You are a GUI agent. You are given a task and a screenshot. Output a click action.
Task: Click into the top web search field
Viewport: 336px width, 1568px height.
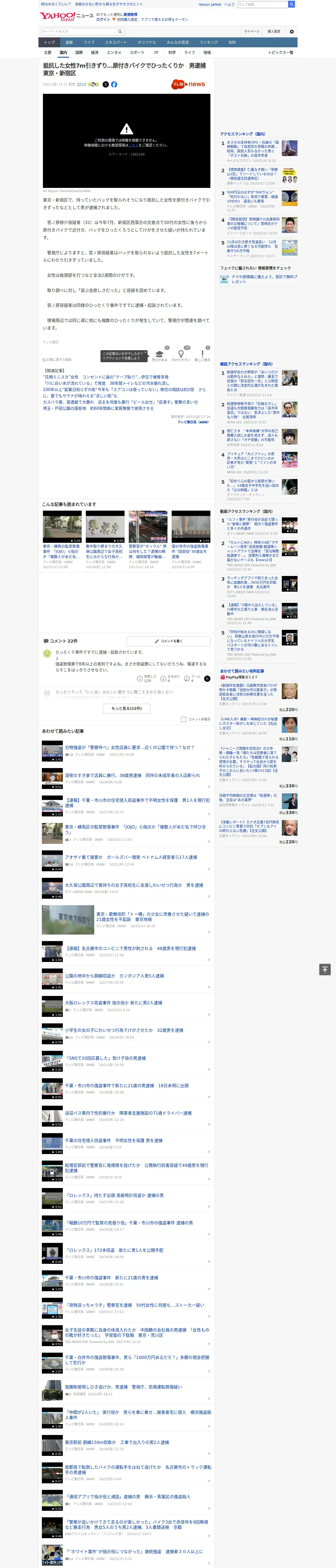262,4
